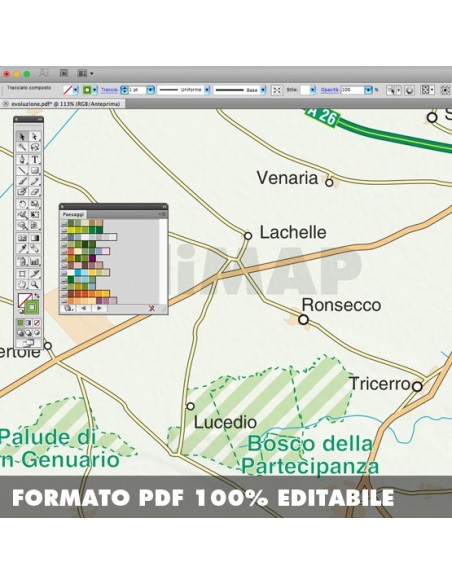Select the Free Transform tool
452x584 pixels.
[35, 215]
